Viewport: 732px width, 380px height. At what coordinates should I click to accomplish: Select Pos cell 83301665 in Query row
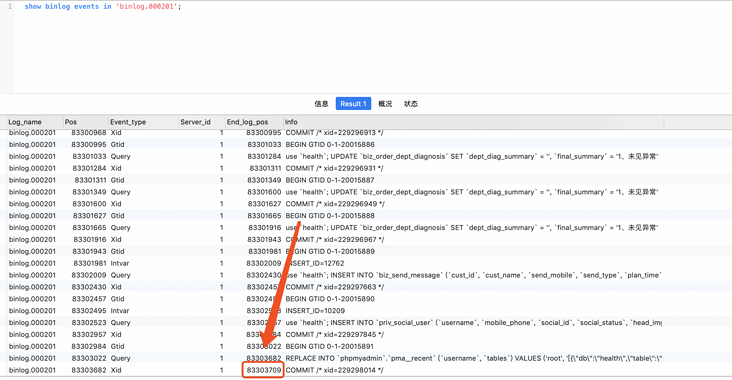pos(89,228)
